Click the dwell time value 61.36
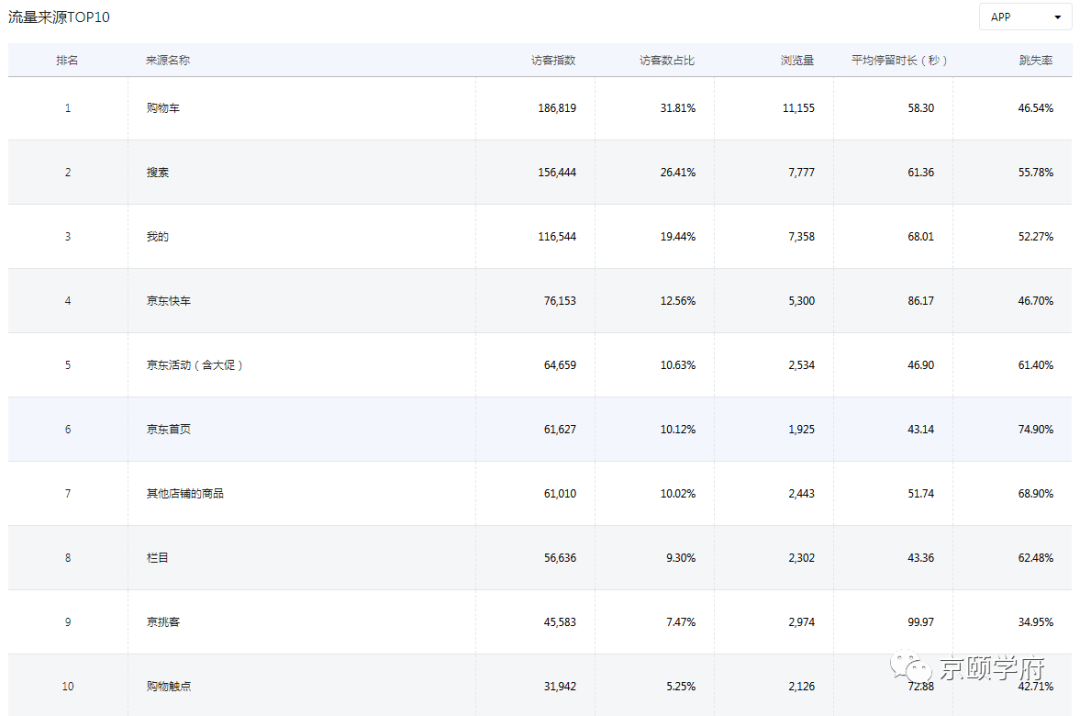The height and width of the screenshot is (716, 1080). coord(920,172)
